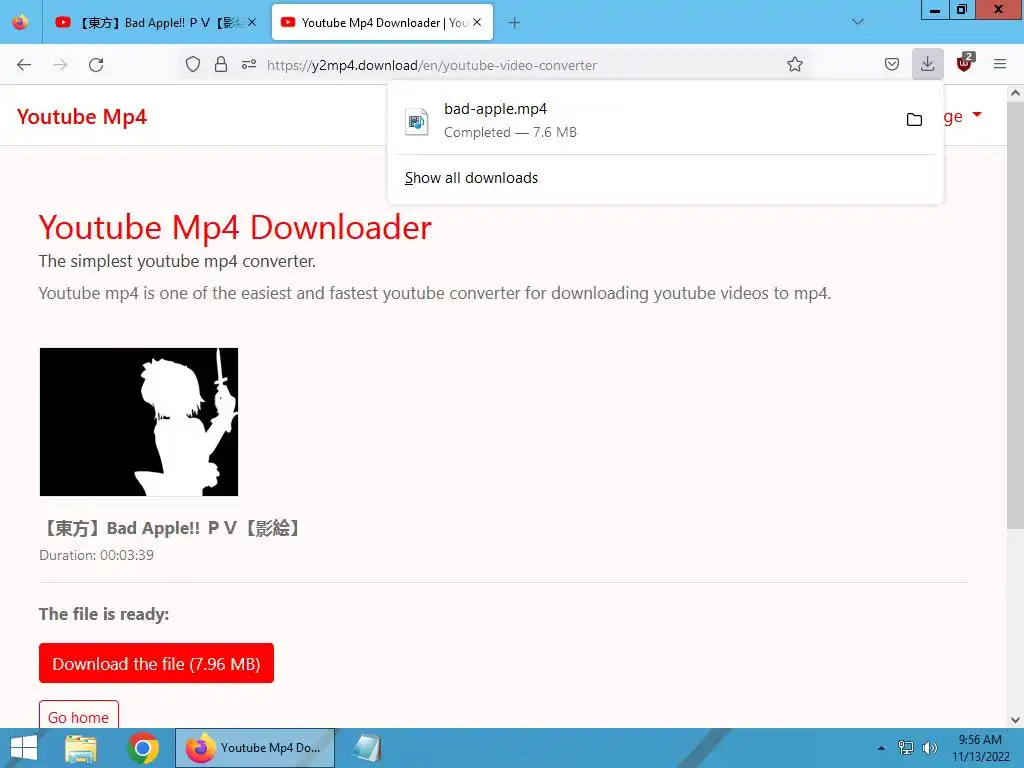Open network status tray icon
The image size is (1024, 768).
click(906, 748)
